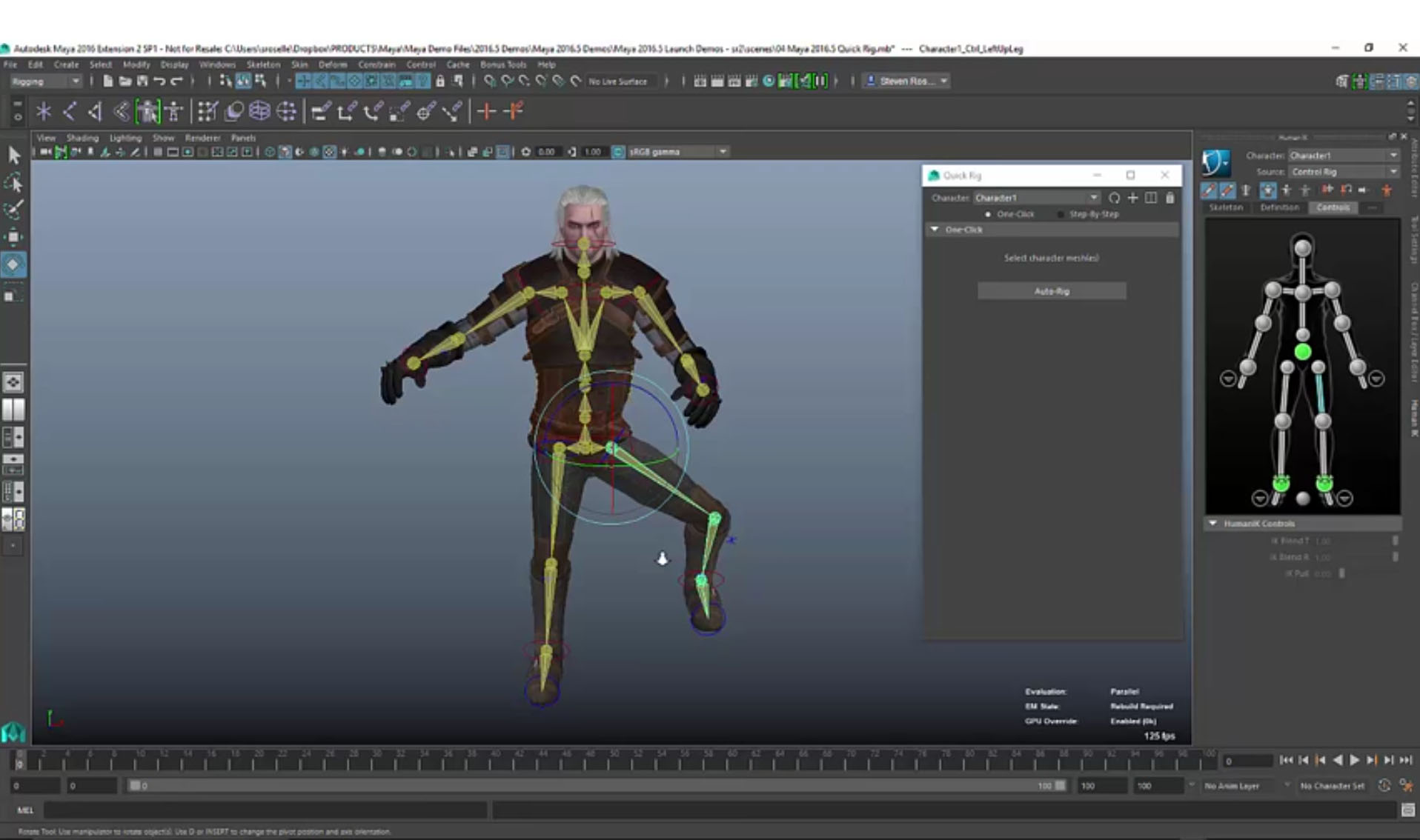Activate the Move tool in toolbox

click(x=13, y=237)
